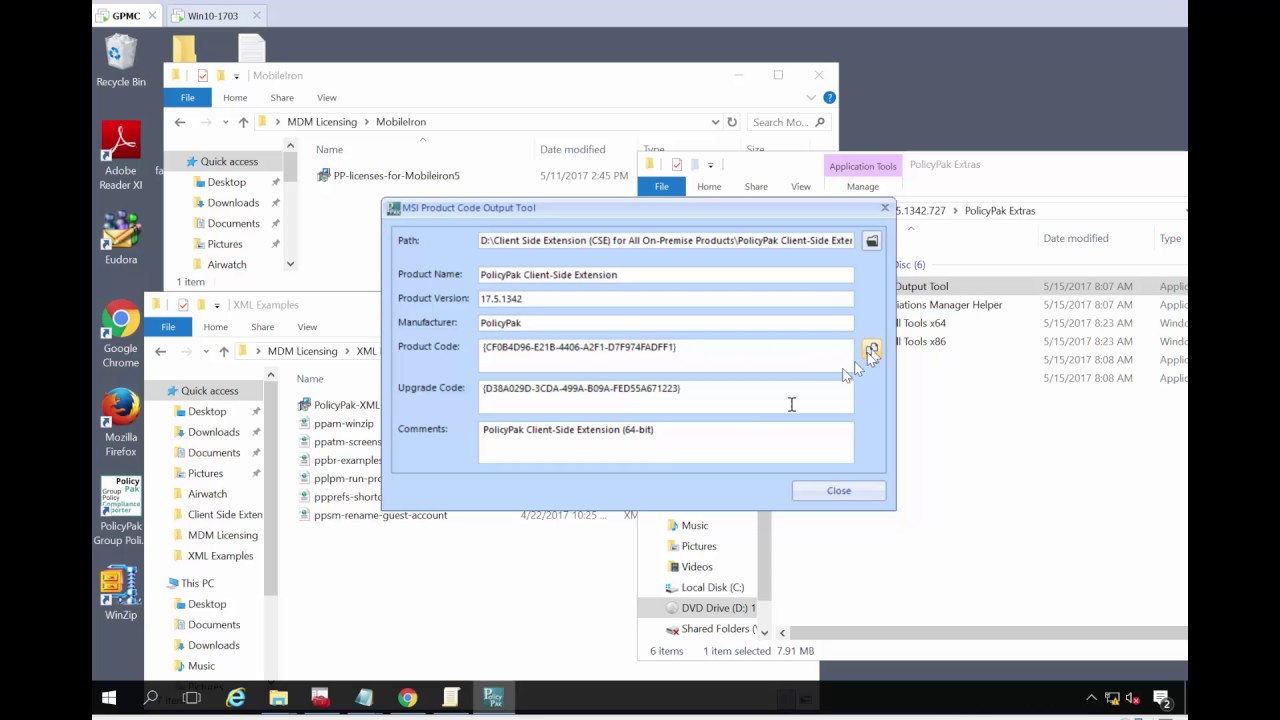Launch Internet Explorer from the taskbar
The width and height of the screenshot is (1280, 720).
(x=236, y=698)
